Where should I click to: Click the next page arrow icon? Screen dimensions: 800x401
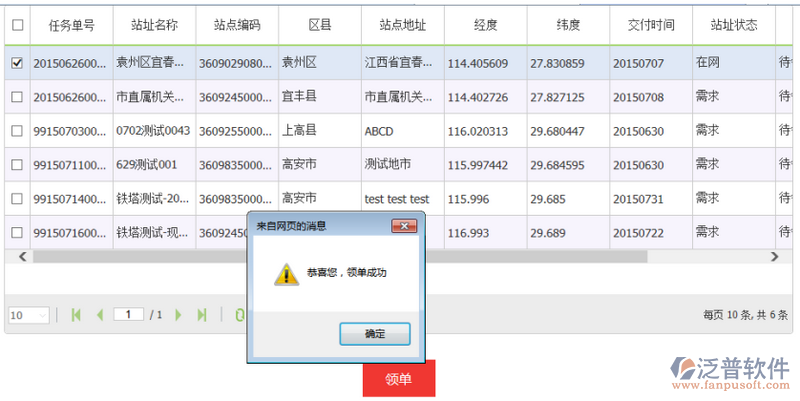tap(178, 315)
